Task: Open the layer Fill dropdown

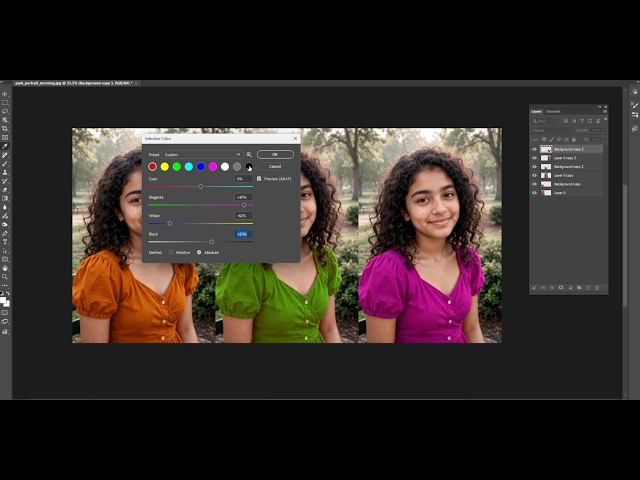Action: (x=596, y=140)
